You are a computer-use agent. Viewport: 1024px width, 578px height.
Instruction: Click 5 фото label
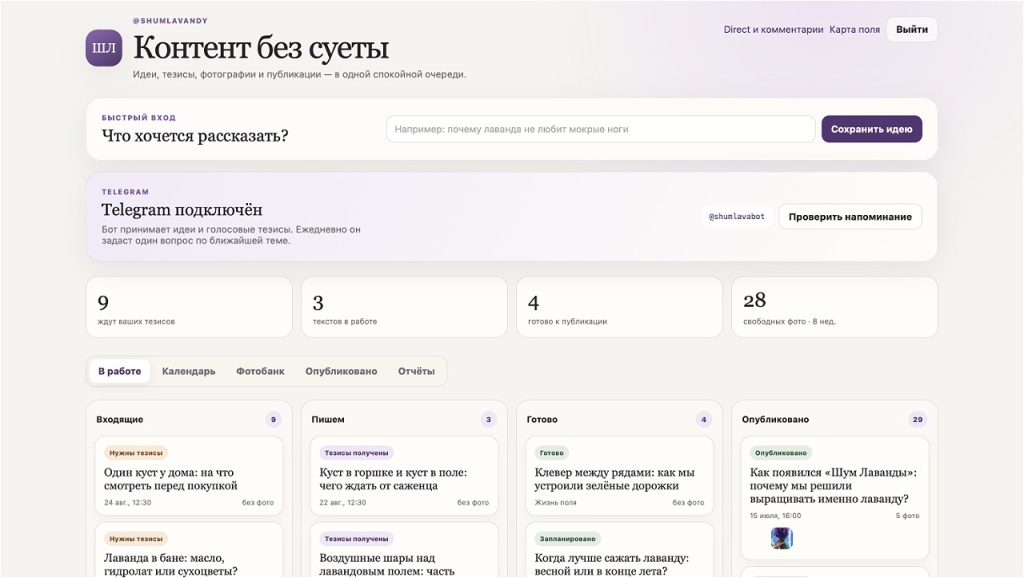(907, 515)
